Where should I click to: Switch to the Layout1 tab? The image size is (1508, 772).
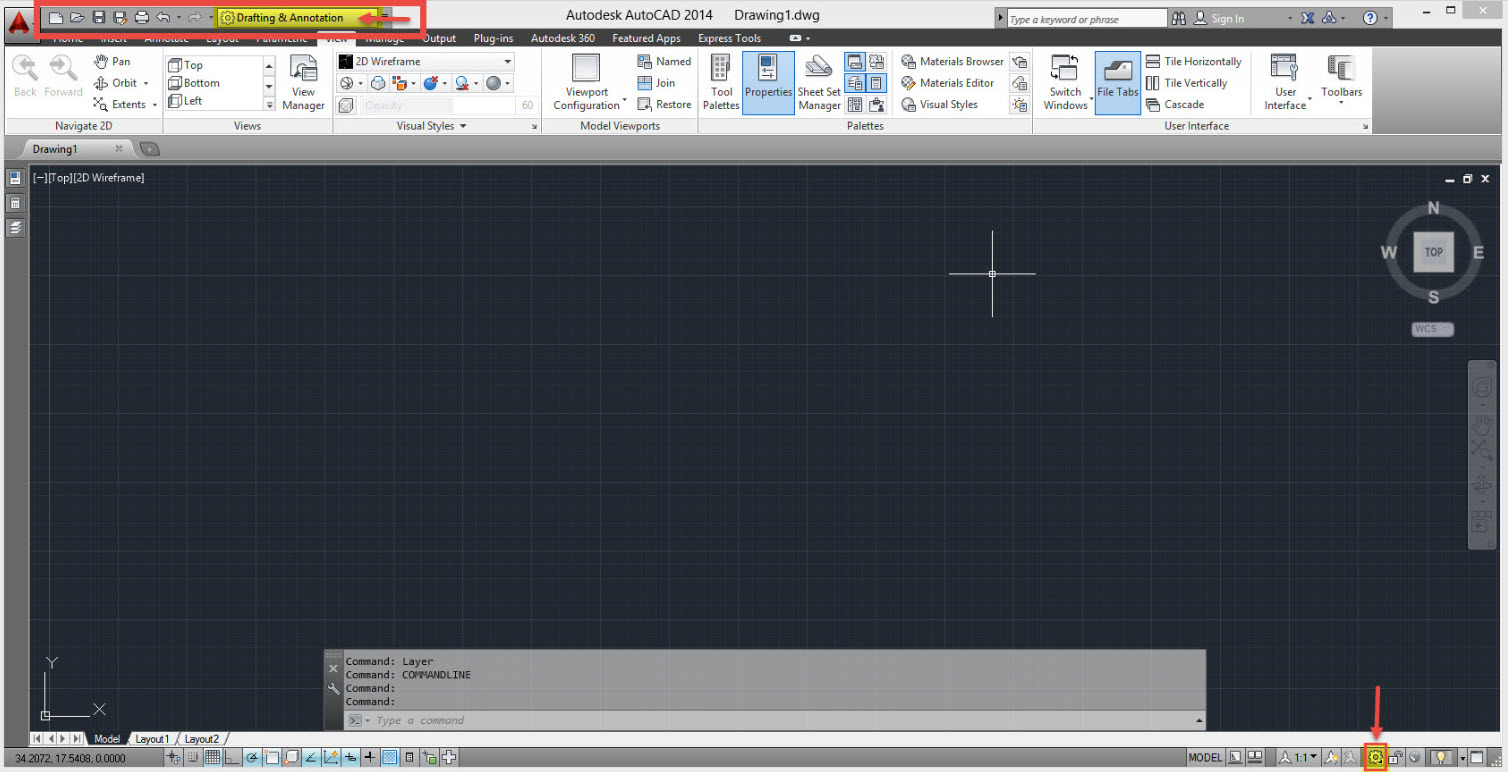(x=152, y=739)
